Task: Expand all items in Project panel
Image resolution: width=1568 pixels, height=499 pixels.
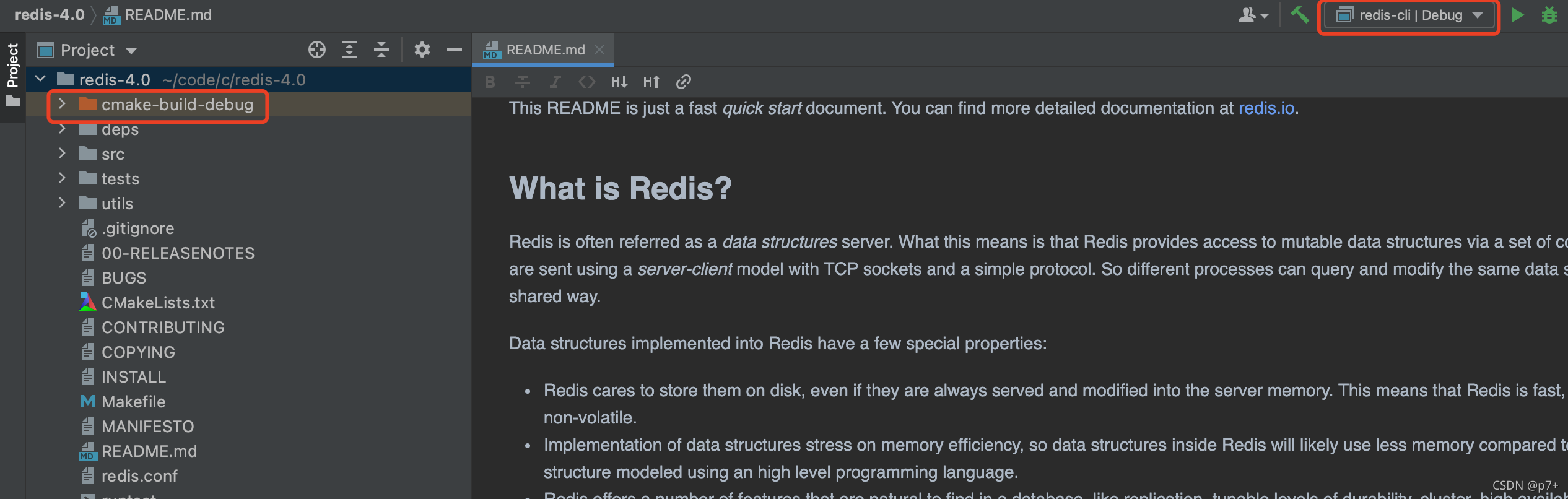Action: point(349,50)
